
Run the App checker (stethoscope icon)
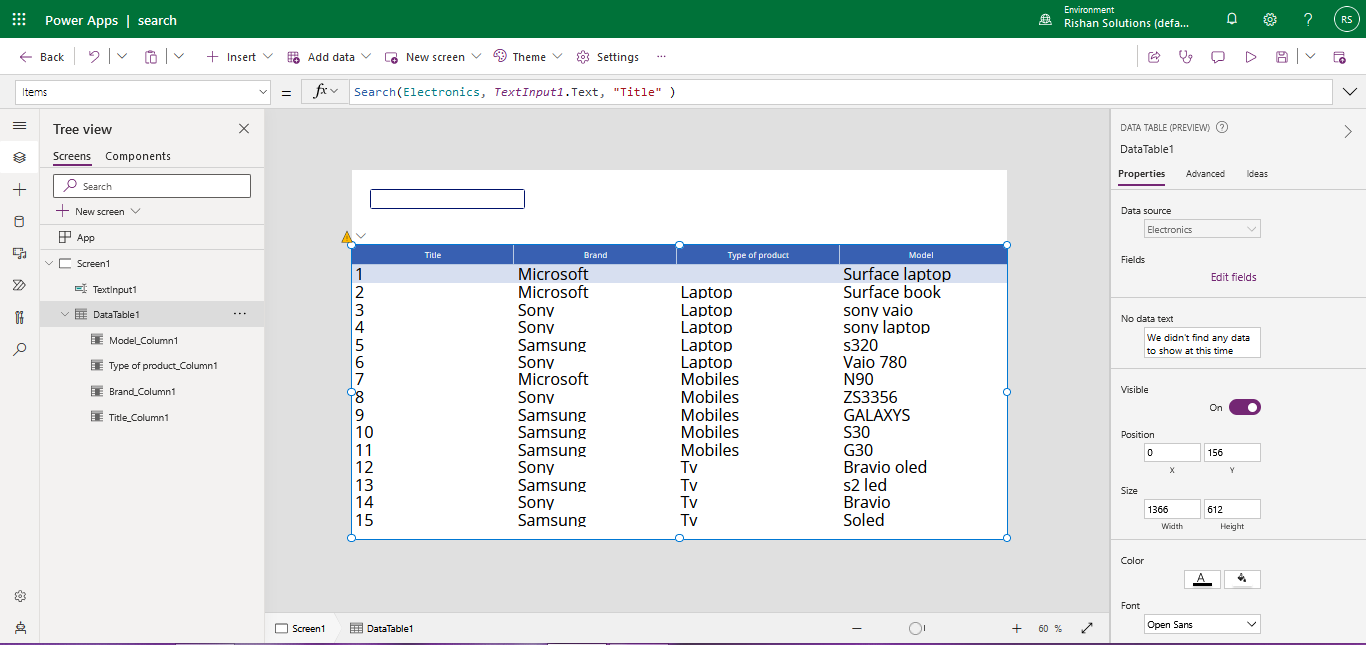(1185, 56)
